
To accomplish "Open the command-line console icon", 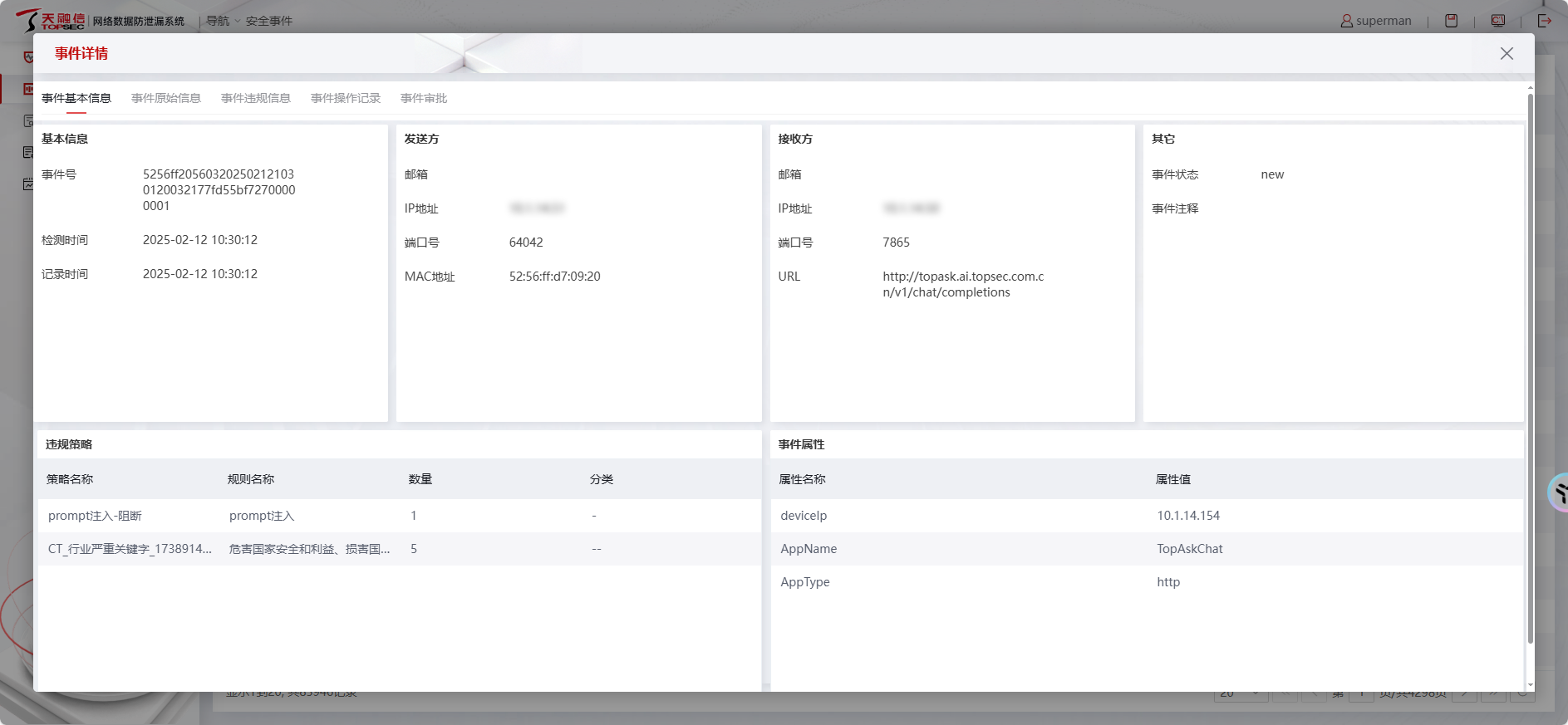I will pyautogui.click(x=1497, y=21).
